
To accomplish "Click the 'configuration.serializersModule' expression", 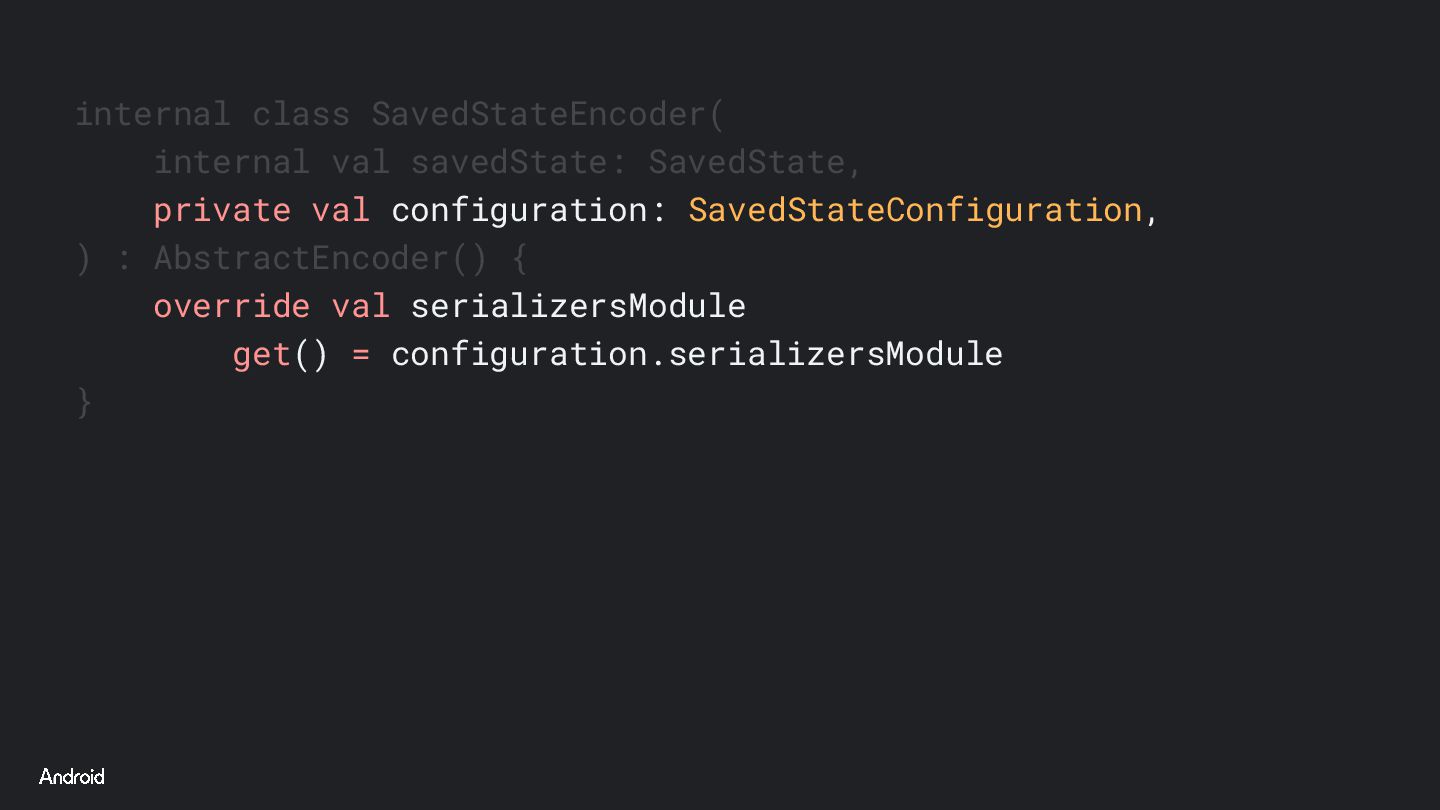I will 697,354.
